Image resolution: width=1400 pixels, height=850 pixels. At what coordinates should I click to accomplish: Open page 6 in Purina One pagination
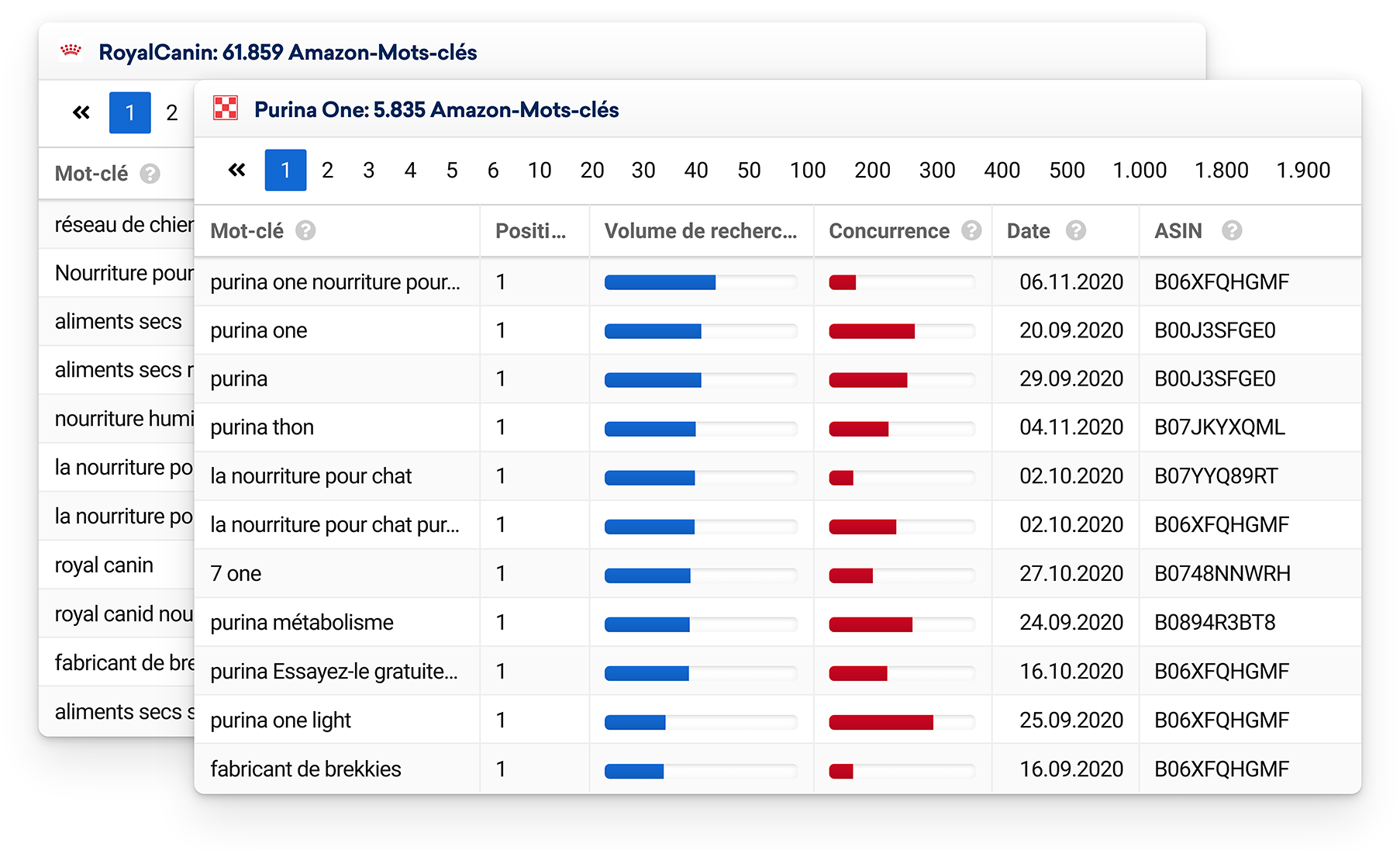(x=493, y=170)
